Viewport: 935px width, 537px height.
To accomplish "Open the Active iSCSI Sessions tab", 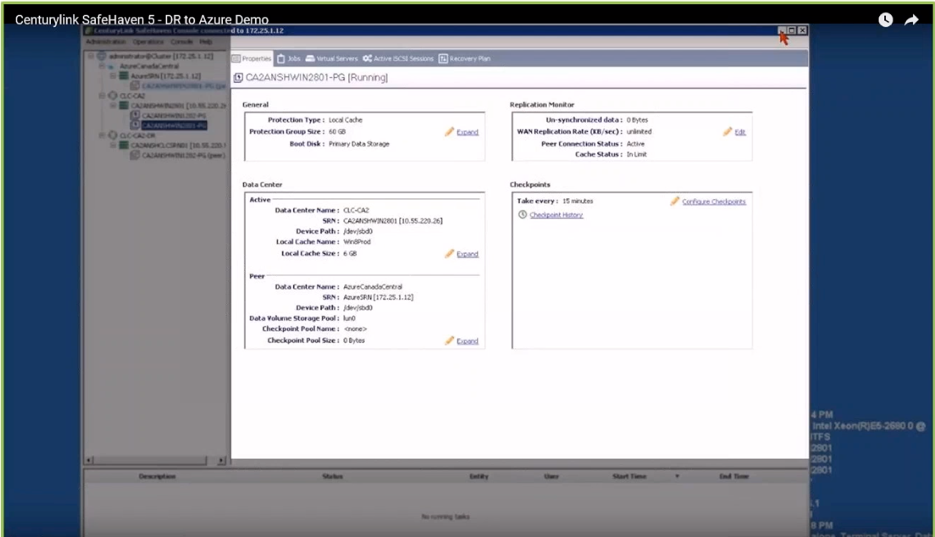I will pyautogui.click(x=398, y=58).
